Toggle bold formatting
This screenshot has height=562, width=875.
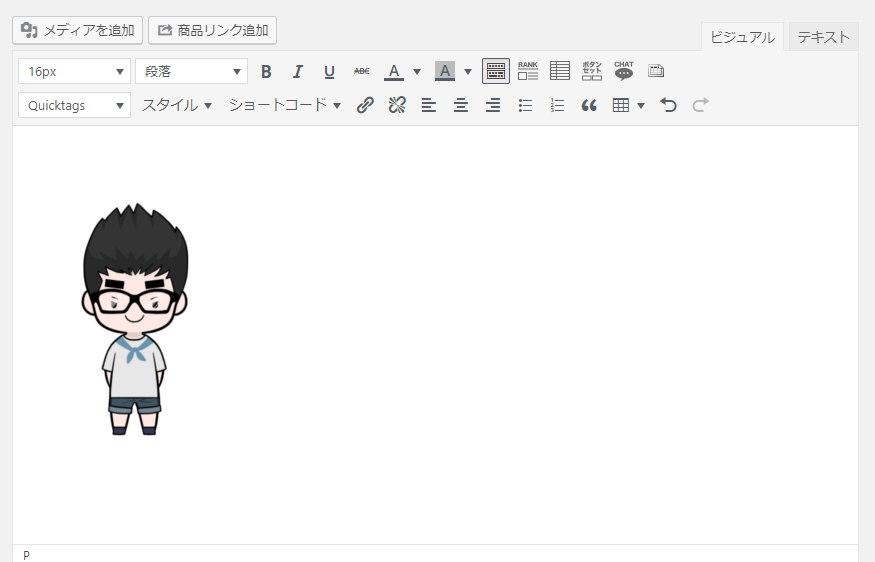point(266,71)
